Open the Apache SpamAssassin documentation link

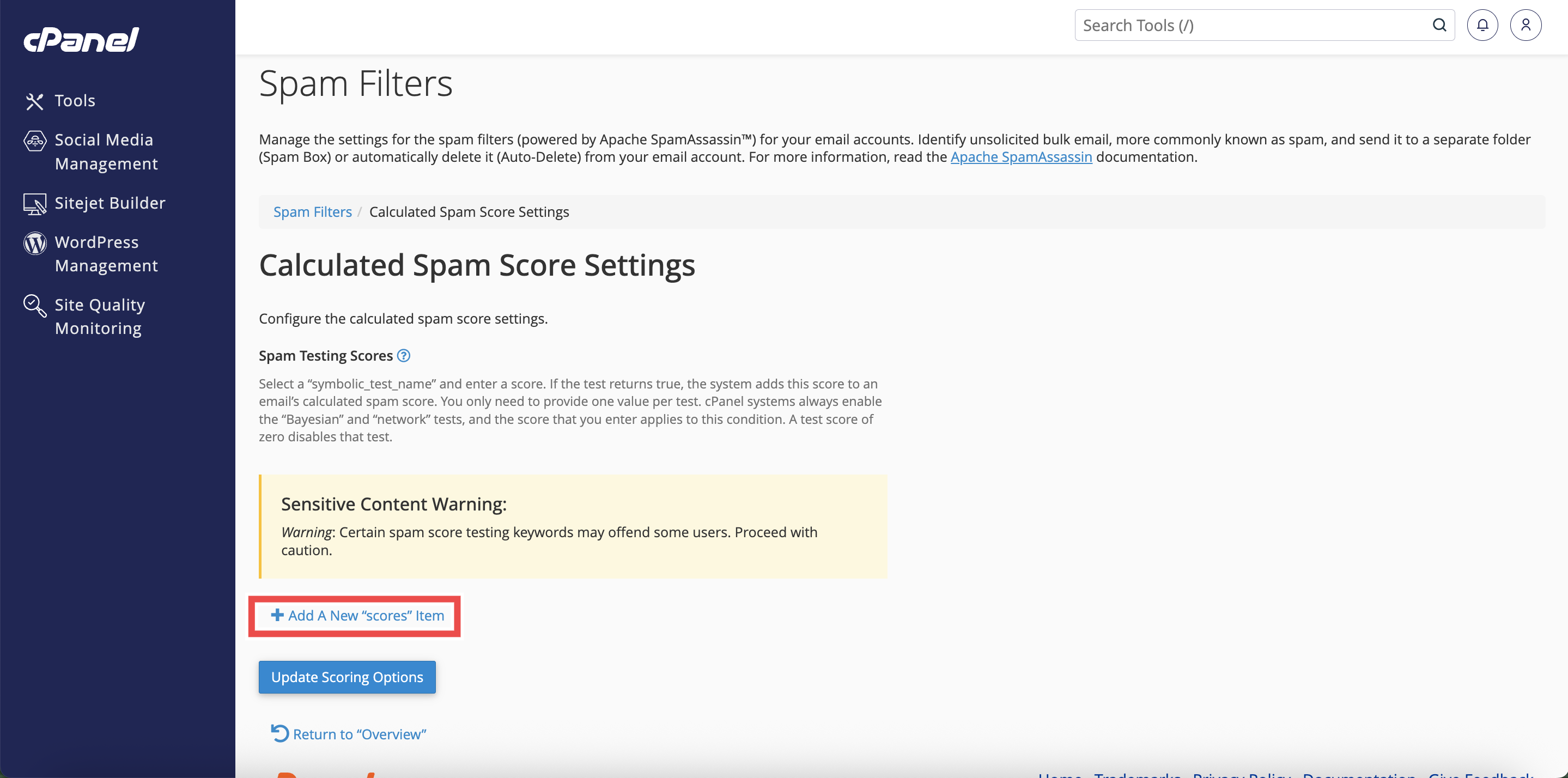pyautogui.click(x=1021, y=157)
